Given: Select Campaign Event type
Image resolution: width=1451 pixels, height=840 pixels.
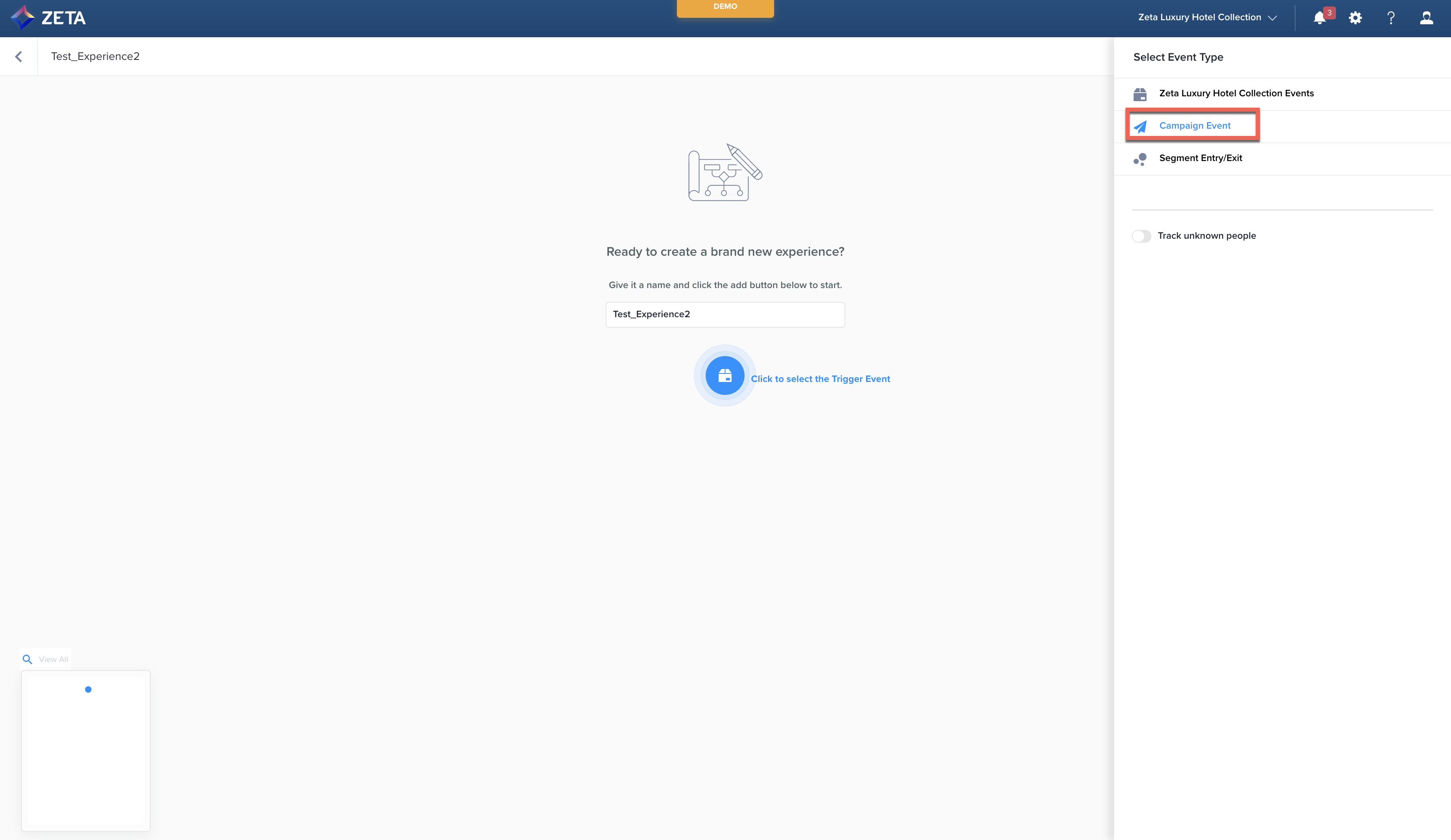Looking at the screenshot, I should pos(1282,126).
